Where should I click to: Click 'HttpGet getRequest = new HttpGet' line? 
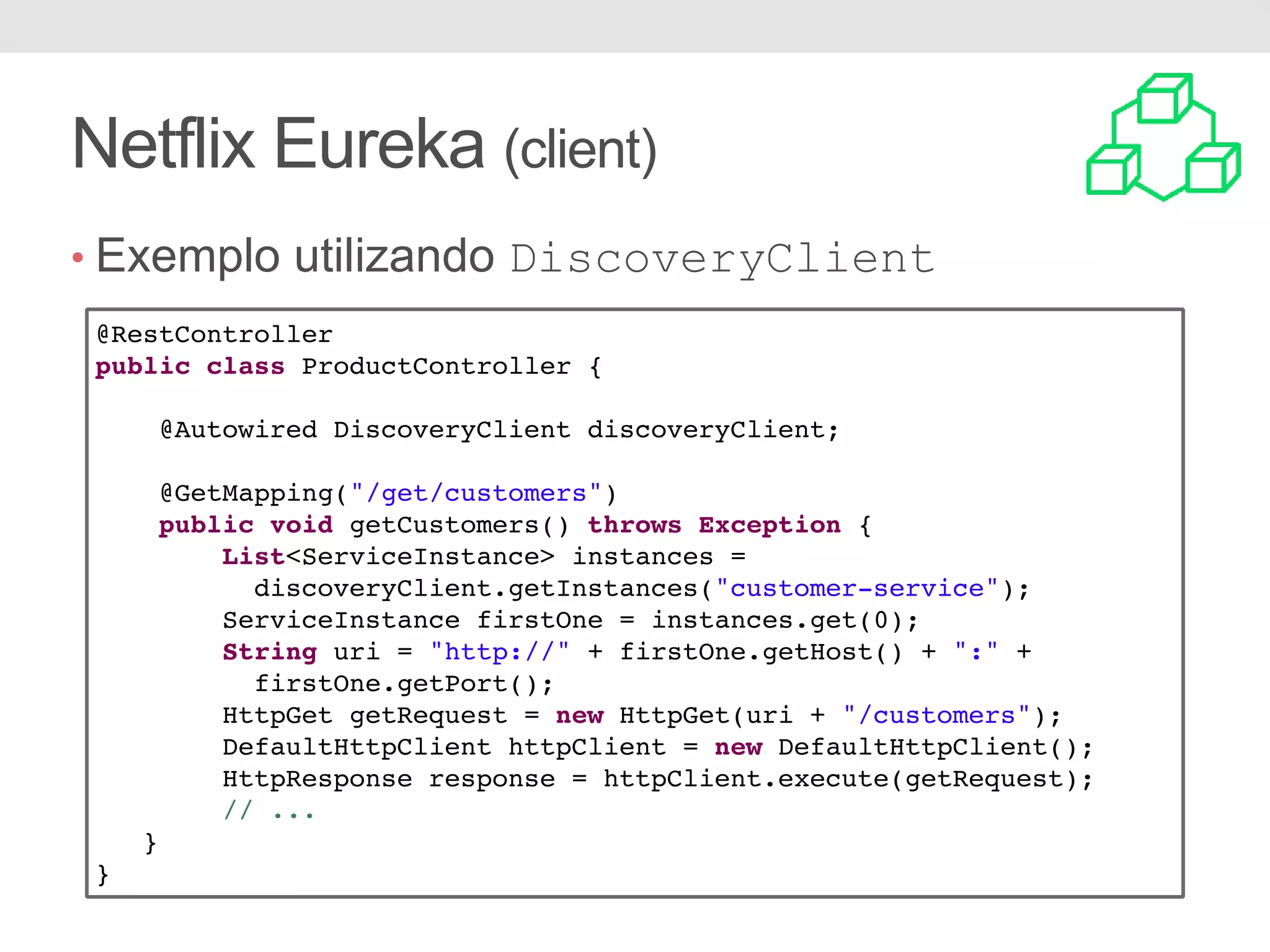click(642, 716)
